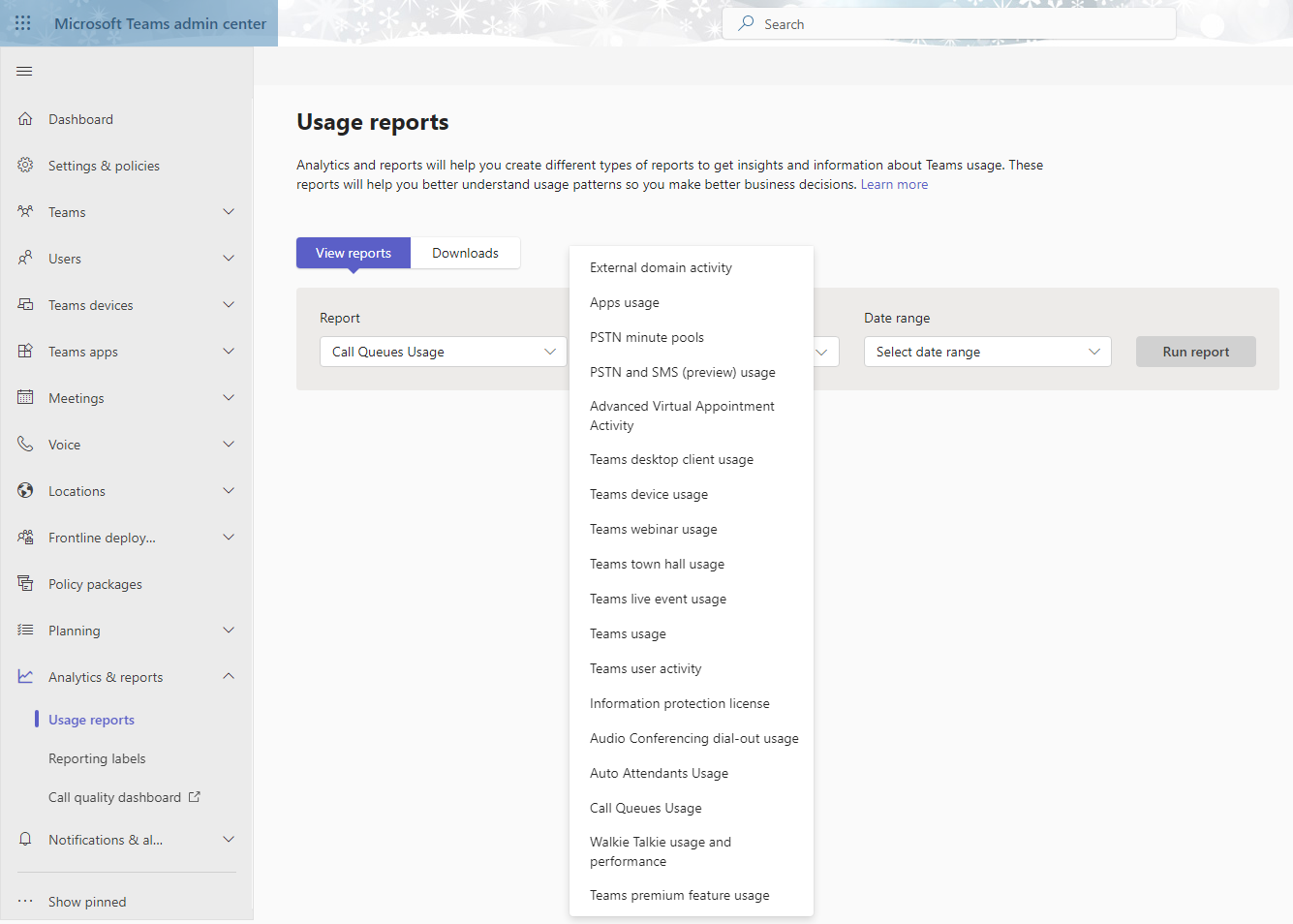Screen dimensions: 1293x924
Task: Click the Microsoft Teams admin center title
Action: tap(160, 23)
